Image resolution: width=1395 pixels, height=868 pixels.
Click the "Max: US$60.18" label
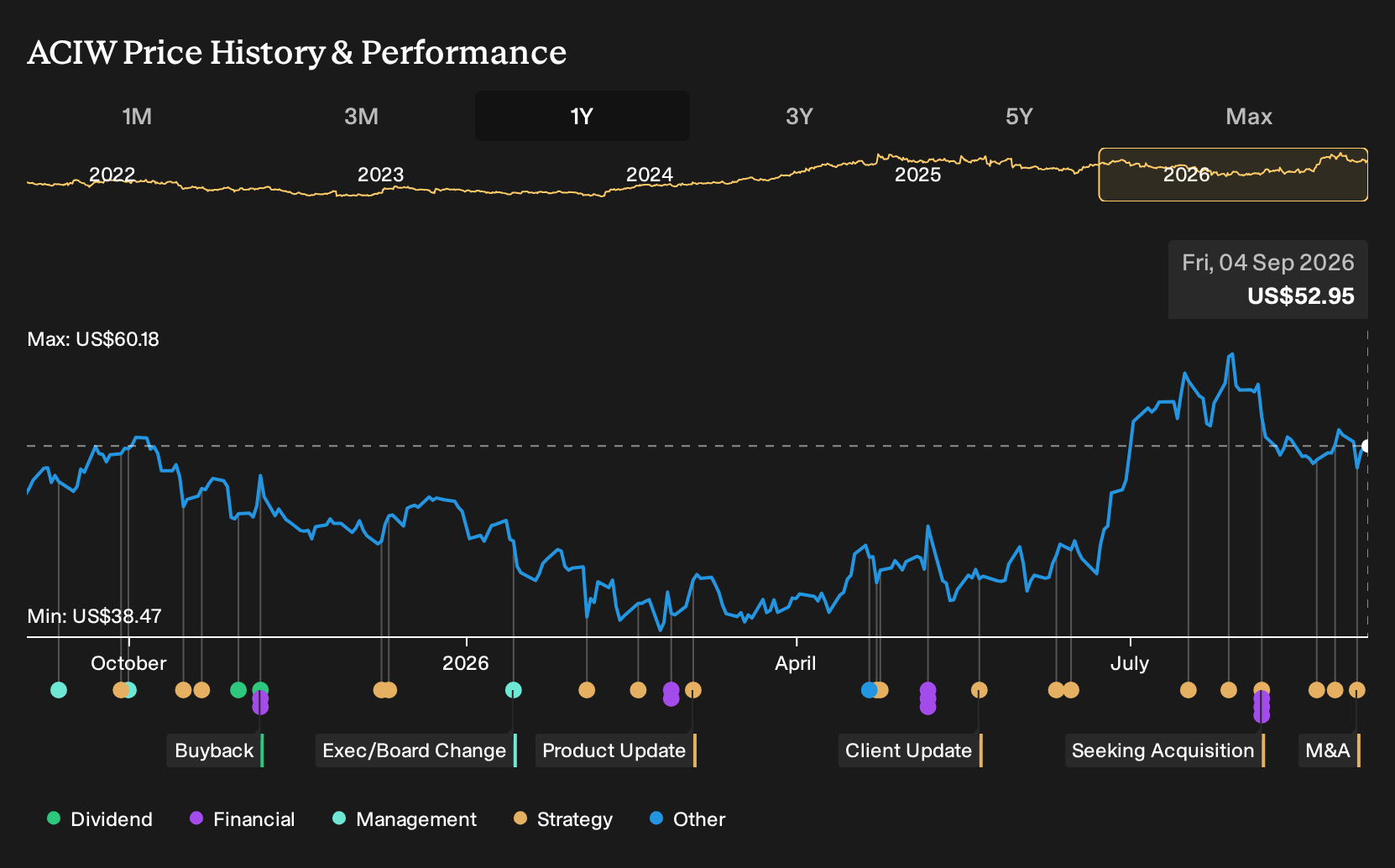[93, 339]
